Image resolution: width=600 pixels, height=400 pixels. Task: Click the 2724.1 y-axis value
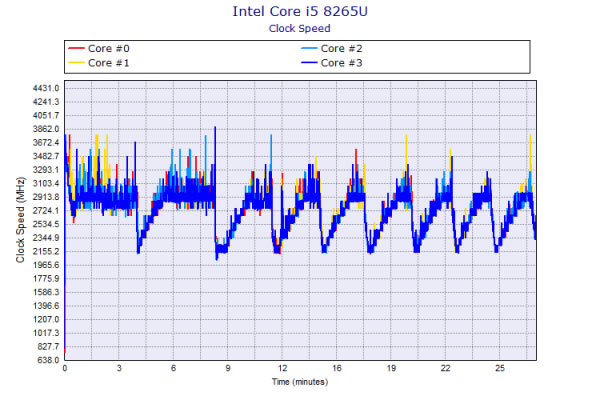click(x=46, y=211)
